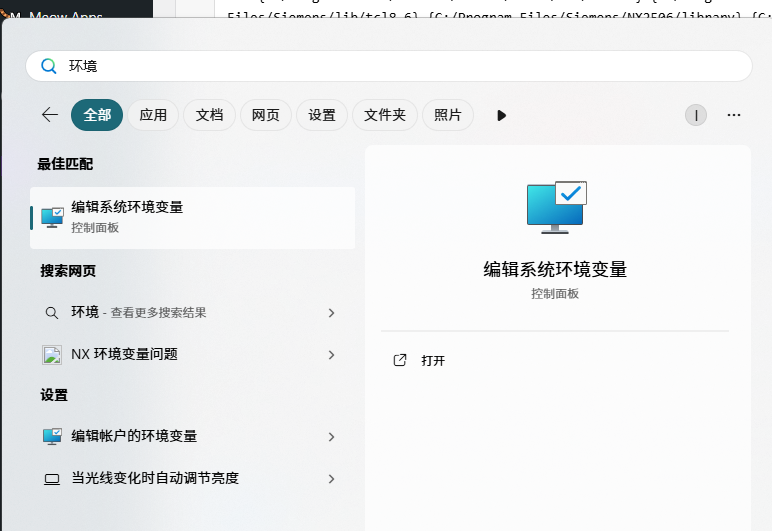
Task: Expand the NX 环境变量问题 chevron
Action: (331, 355)
